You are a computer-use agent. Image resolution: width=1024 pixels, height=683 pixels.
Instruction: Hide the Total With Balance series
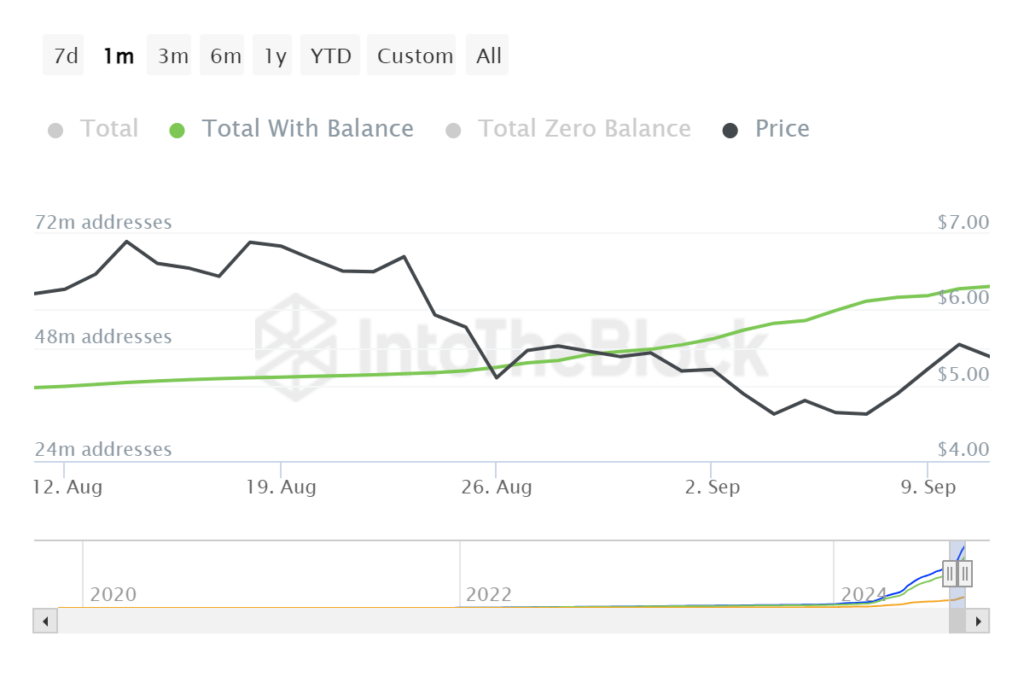click(x=291, y=129)
